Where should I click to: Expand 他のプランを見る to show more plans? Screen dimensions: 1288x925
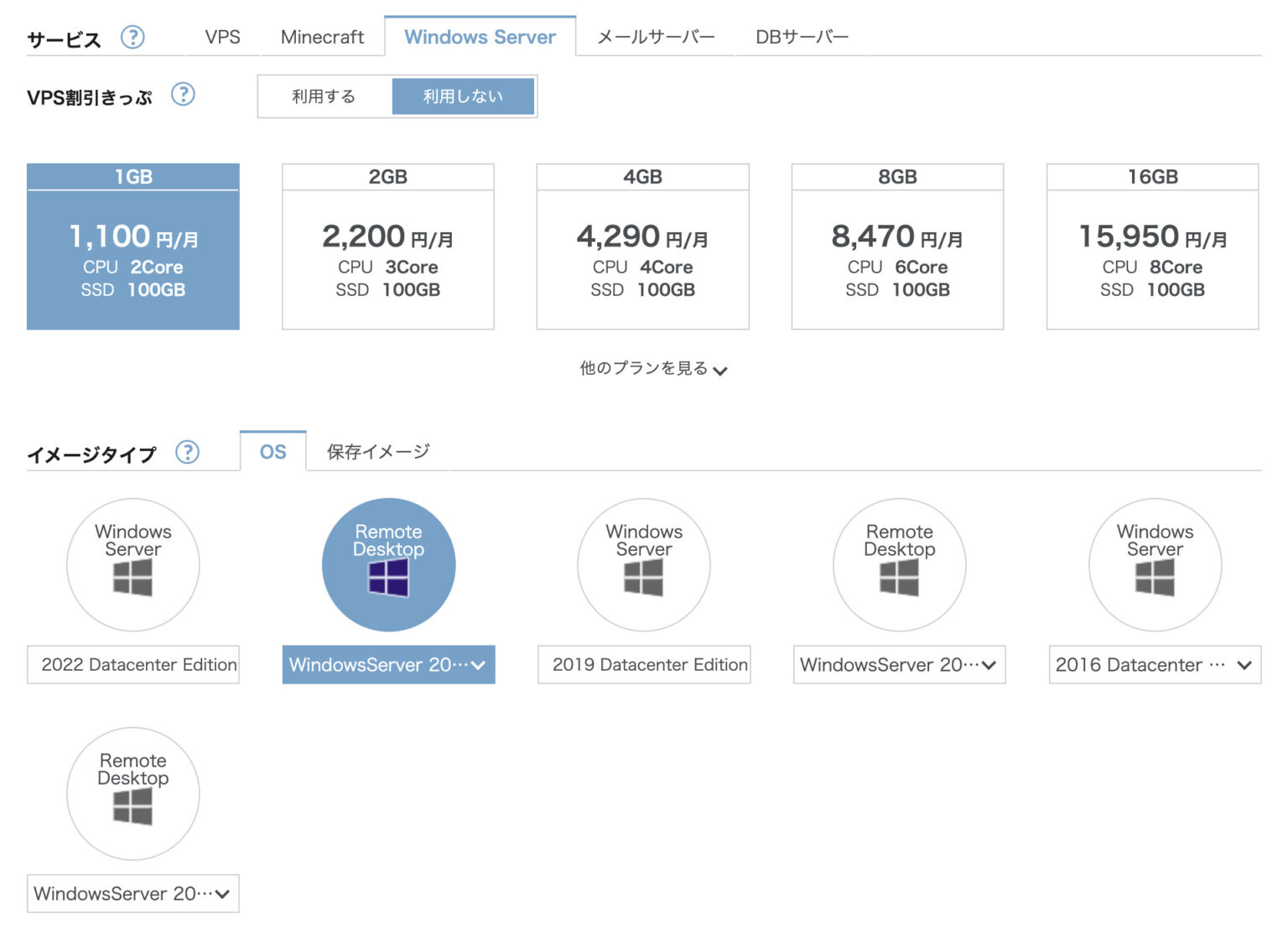[653, 368]
